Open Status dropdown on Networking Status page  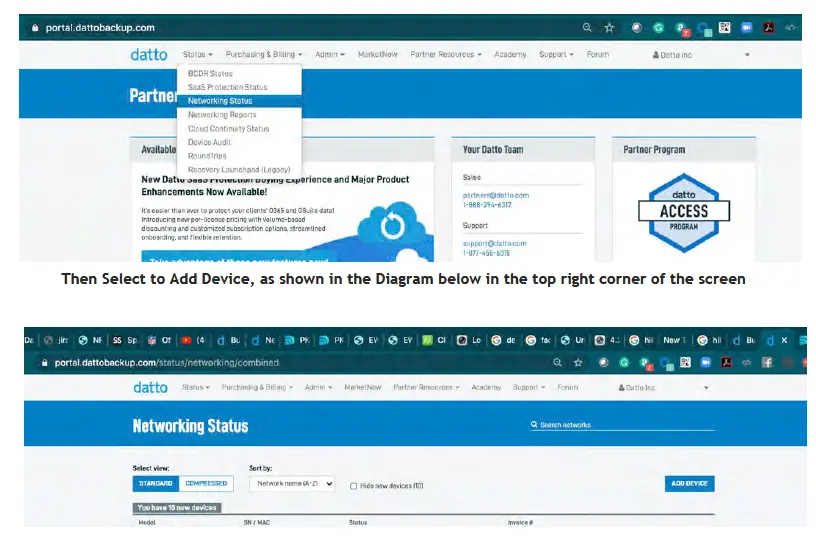pyautogui.click(x=196, y=388)
